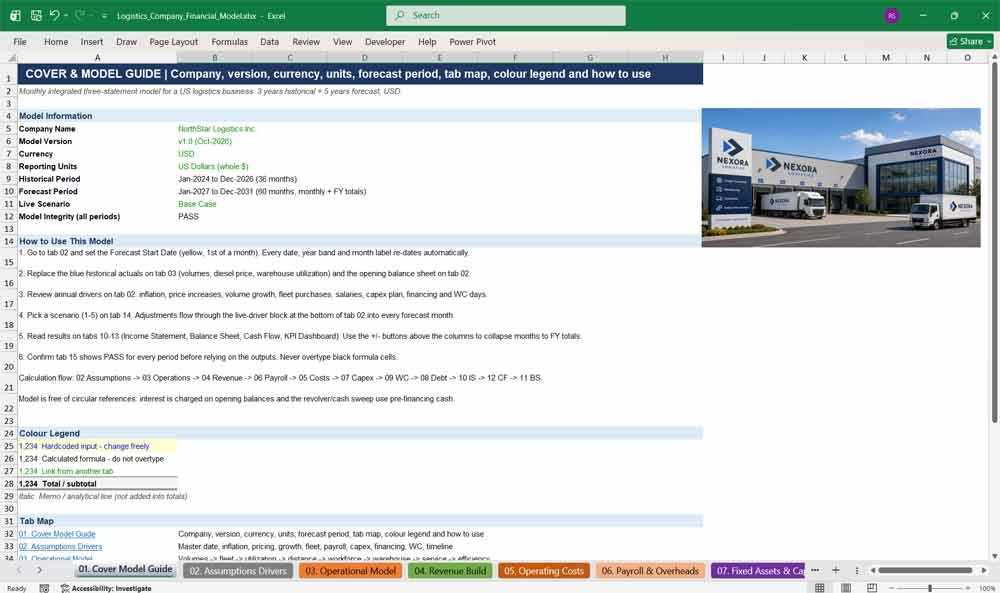
Task: Click the Share button
Action: pyautogui.click(x=970, y=41)
